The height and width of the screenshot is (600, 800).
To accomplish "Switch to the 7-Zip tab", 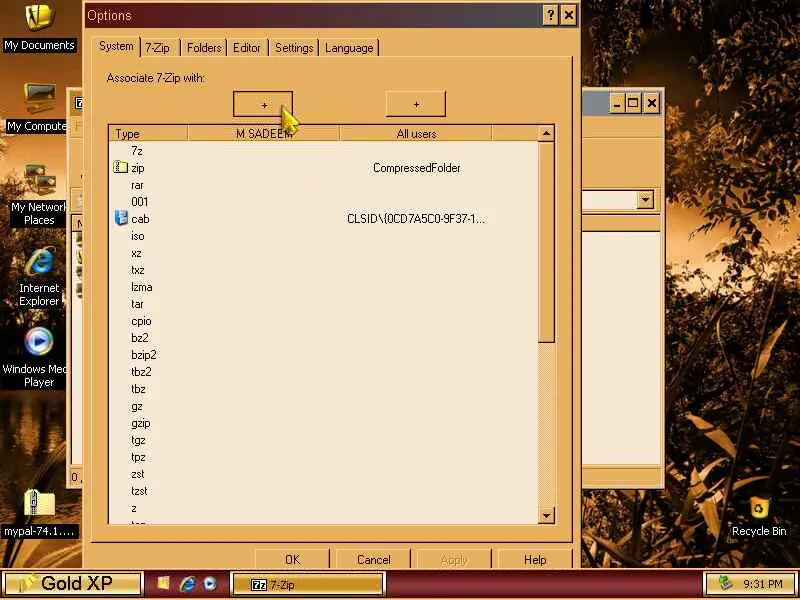I will pos(157,48).
